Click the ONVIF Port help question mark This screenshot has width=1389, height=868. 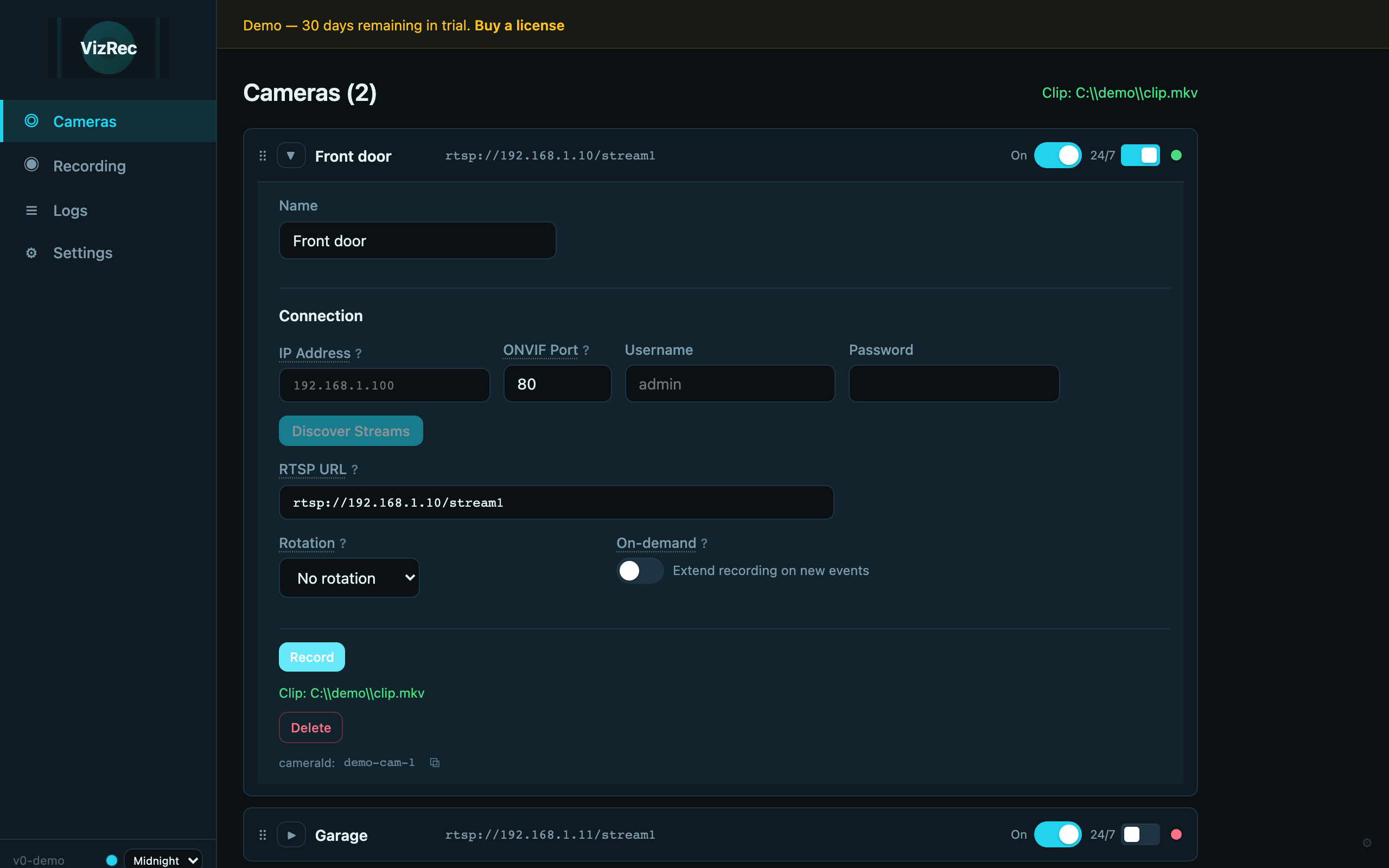tap(586, 350)
